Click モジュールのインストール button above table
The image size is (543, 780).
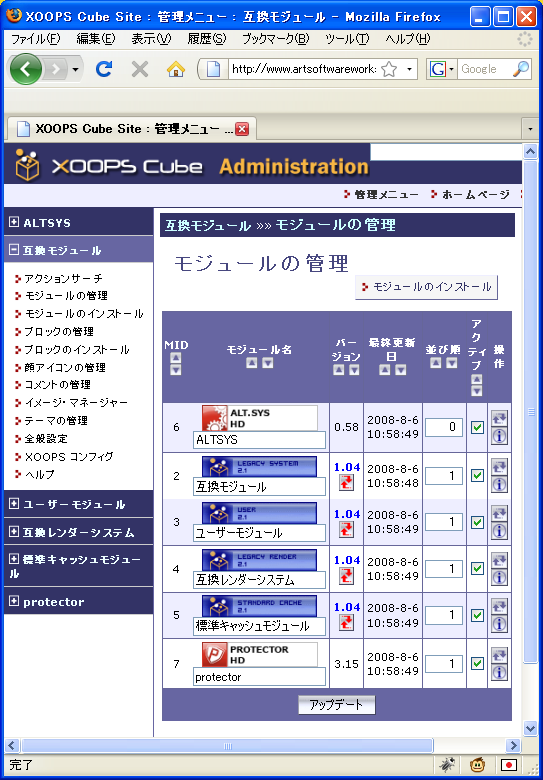point(427,287)
